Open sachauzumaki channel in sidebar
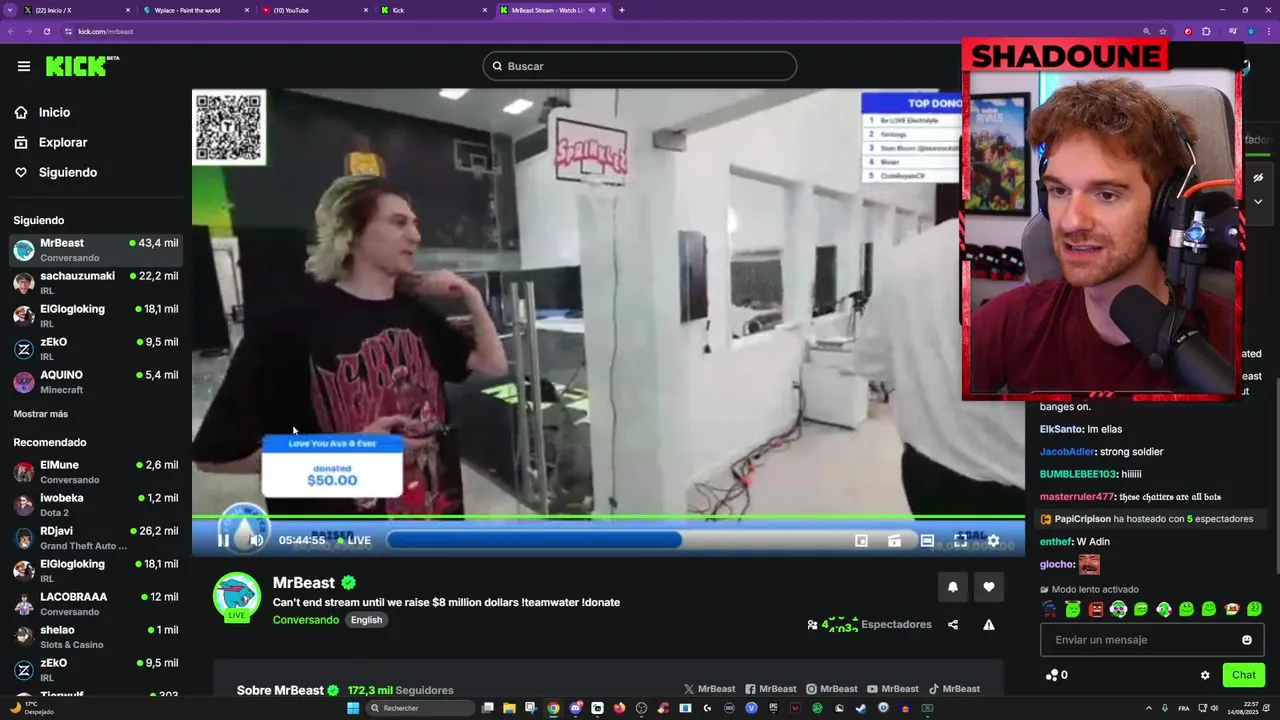 point(96,283)
